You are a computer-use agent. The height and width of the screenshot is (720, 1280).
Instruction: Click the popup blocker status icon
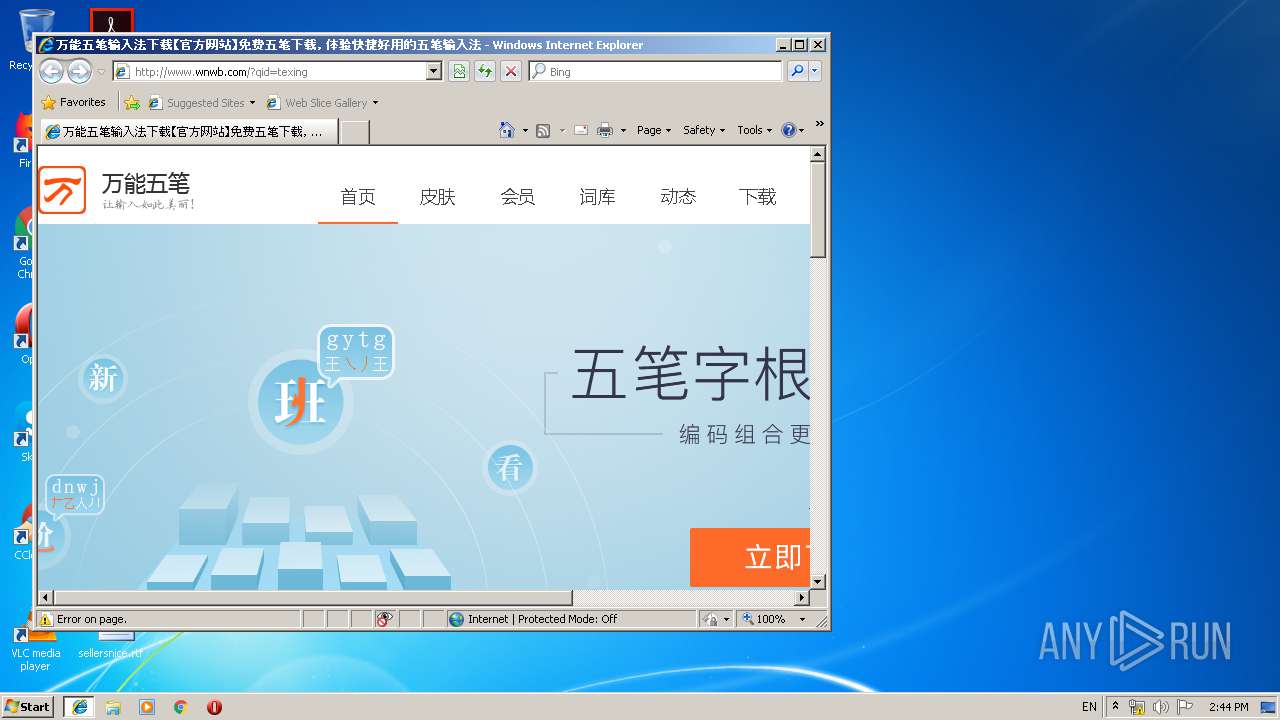pos(385,619)
